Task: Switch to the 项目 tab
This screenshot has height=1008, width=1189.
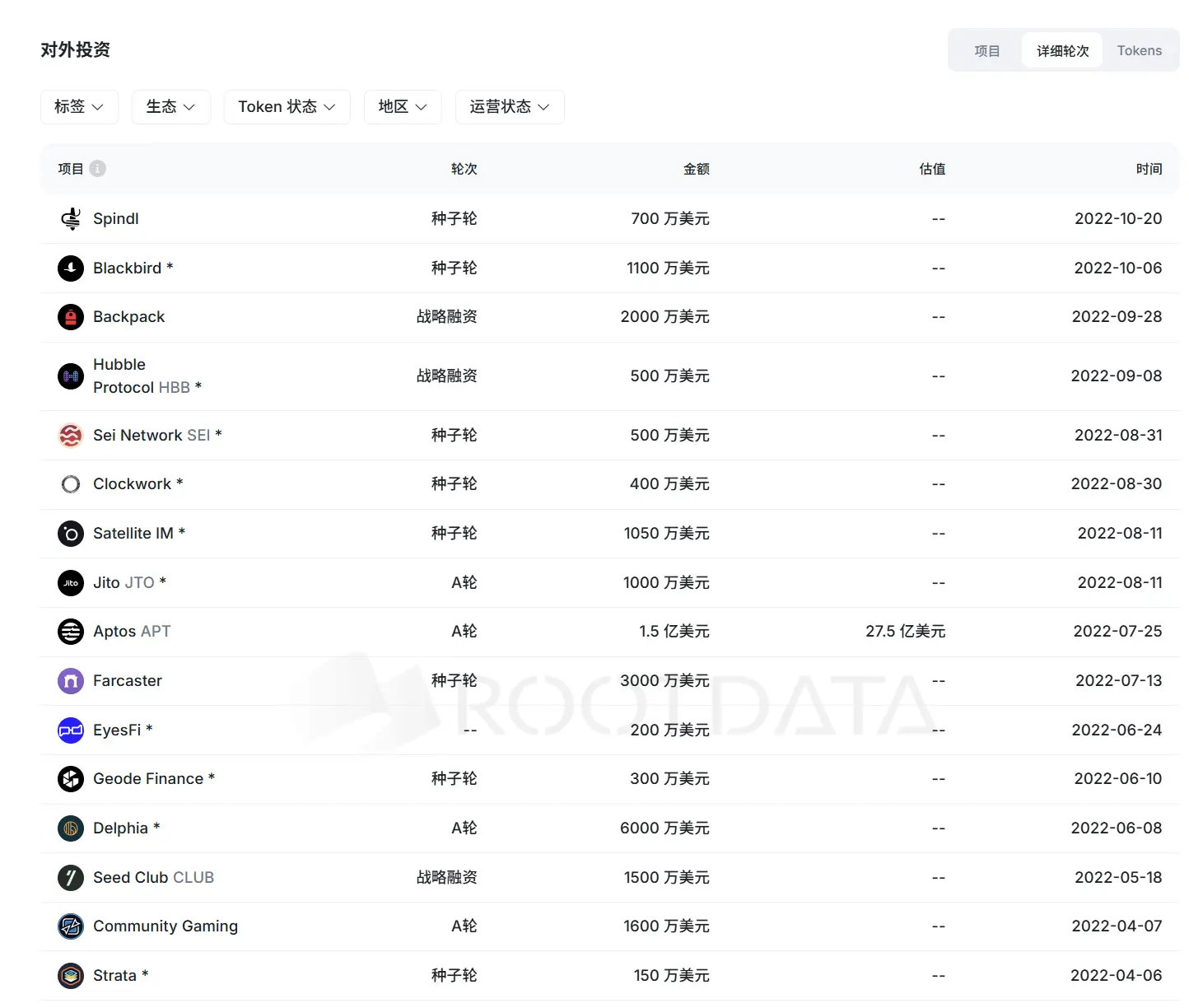Action: tap(986, 51)
